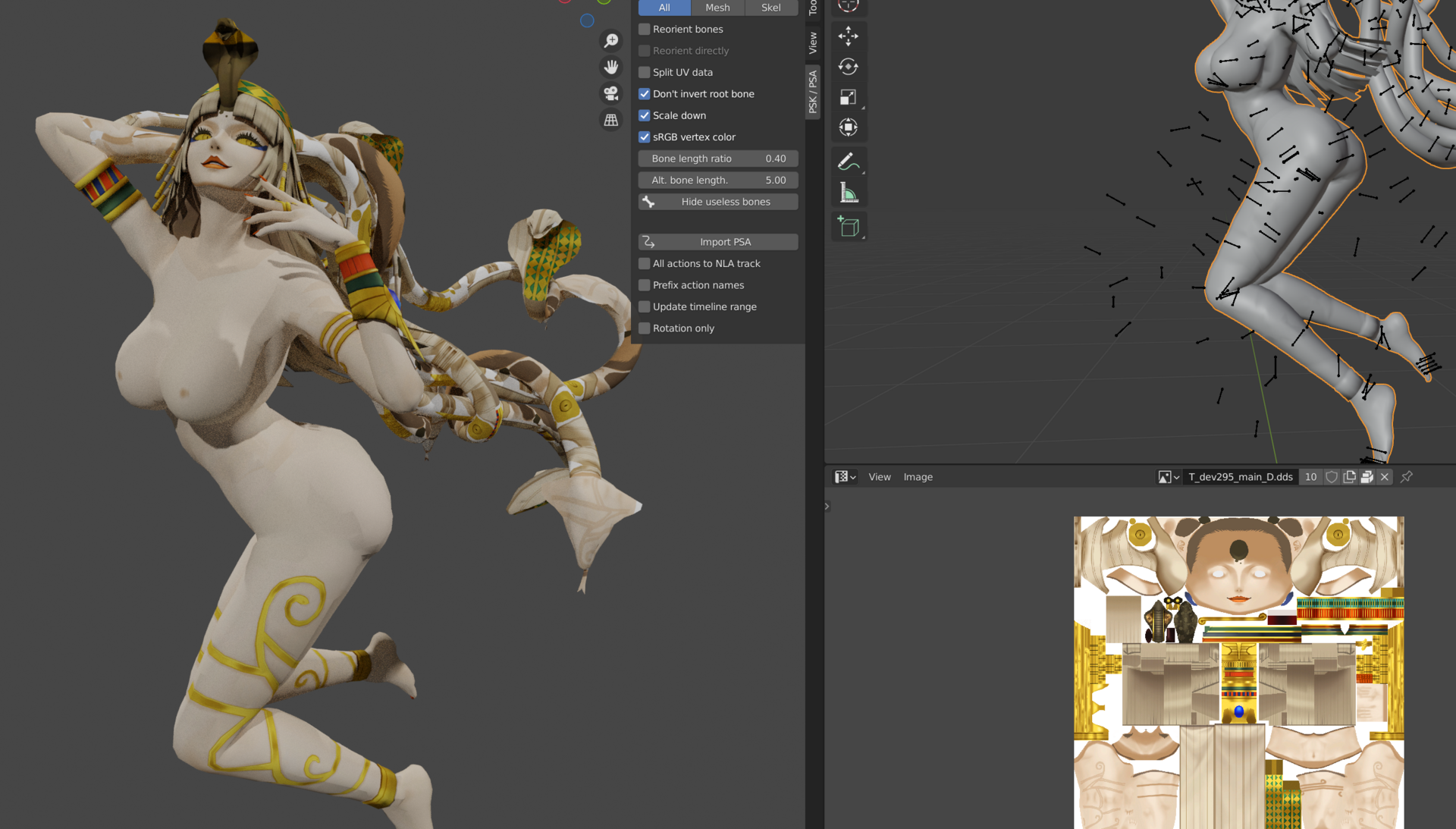
Task: Click the T_dev295_main_D.dds image name field
Action: [x=1241, y=477]
